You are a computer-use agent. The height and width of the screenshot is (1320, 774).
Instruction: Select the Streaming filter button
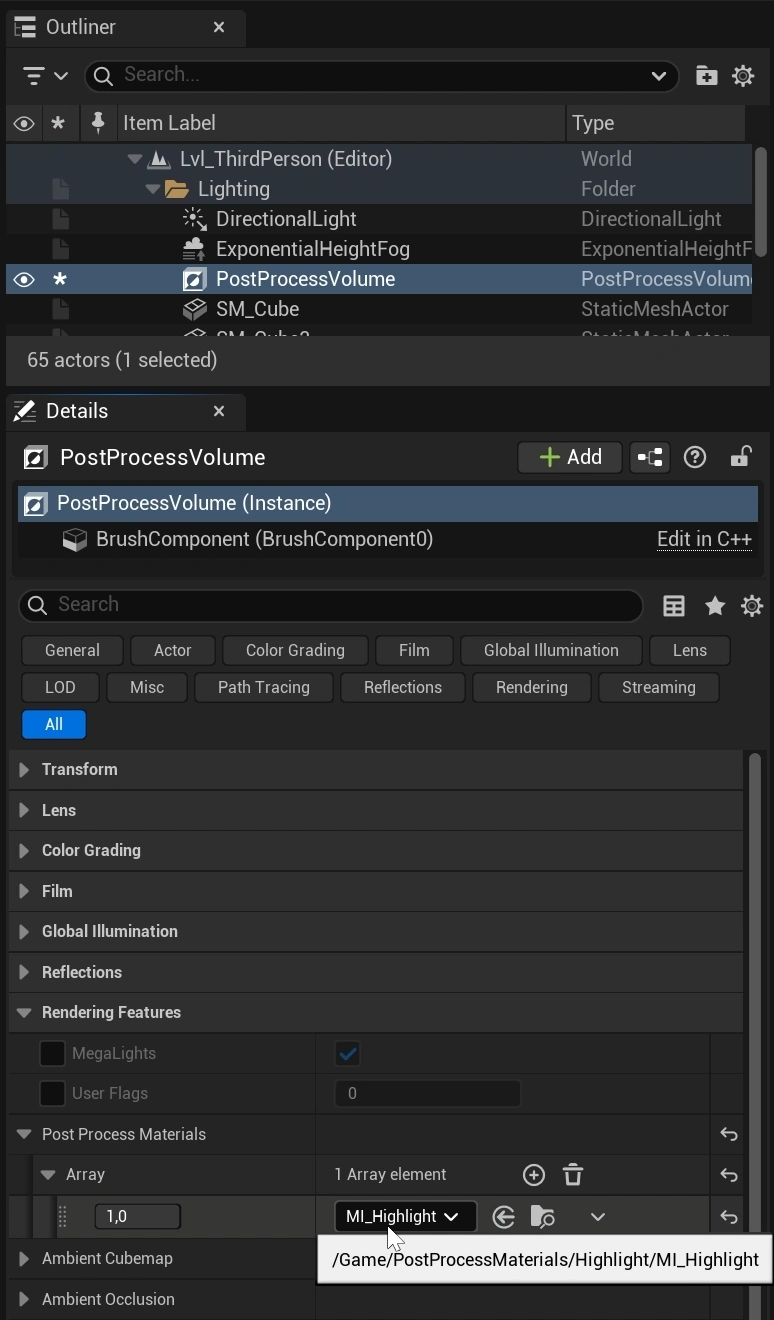tap(658, 687)
